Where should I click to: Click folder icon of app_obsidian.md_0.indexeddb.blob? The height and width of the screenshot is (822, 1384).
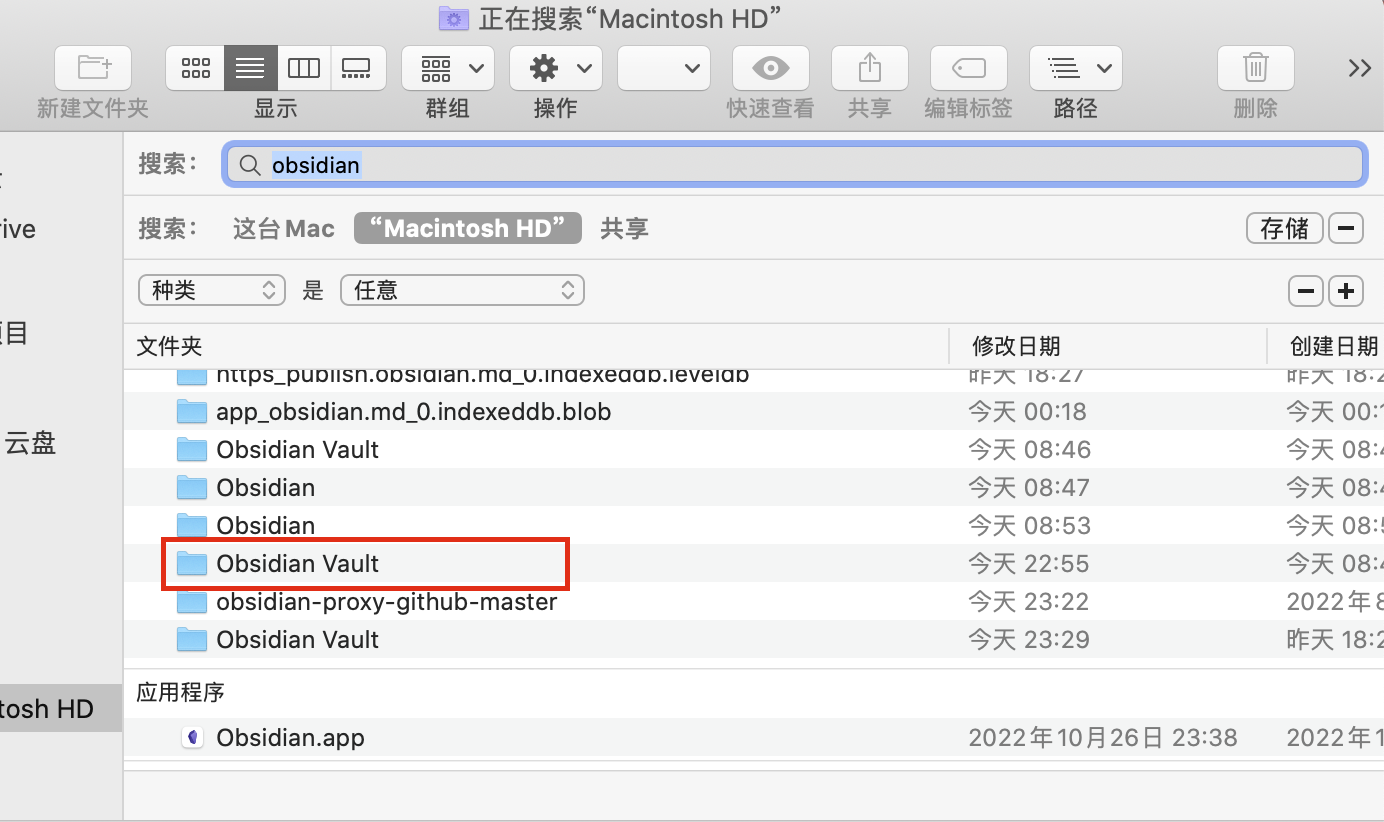191,411
